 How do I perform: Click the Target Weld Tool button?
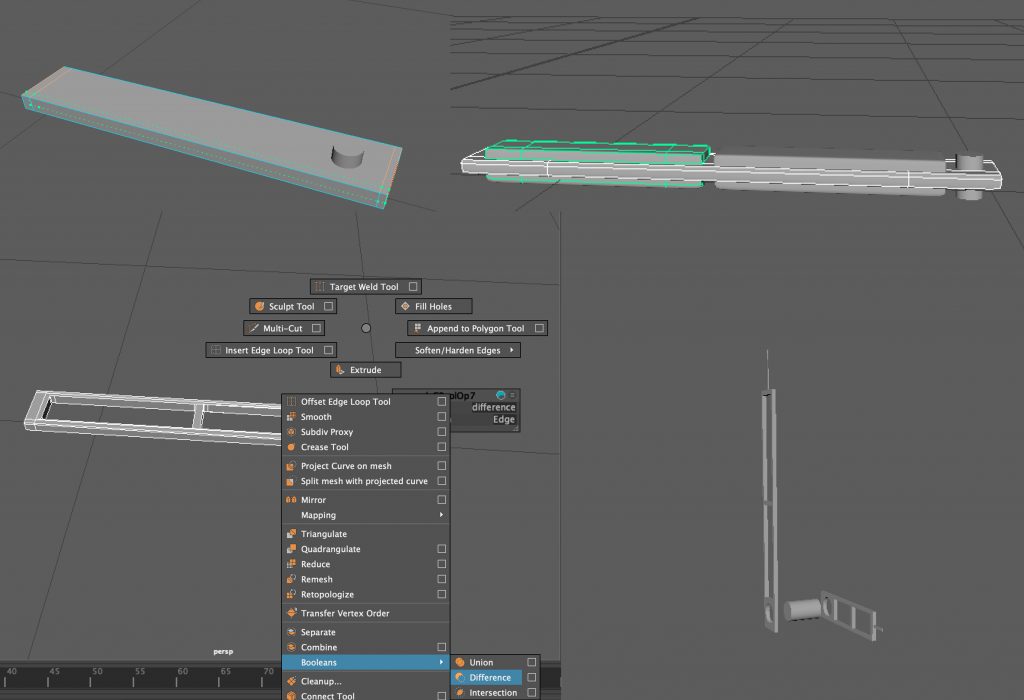click(366, 287)
